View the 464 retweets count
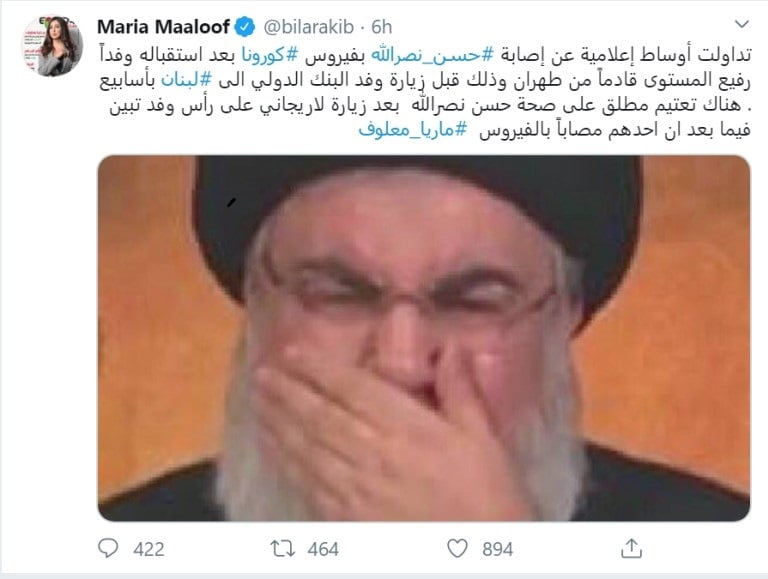 point(323,549)
